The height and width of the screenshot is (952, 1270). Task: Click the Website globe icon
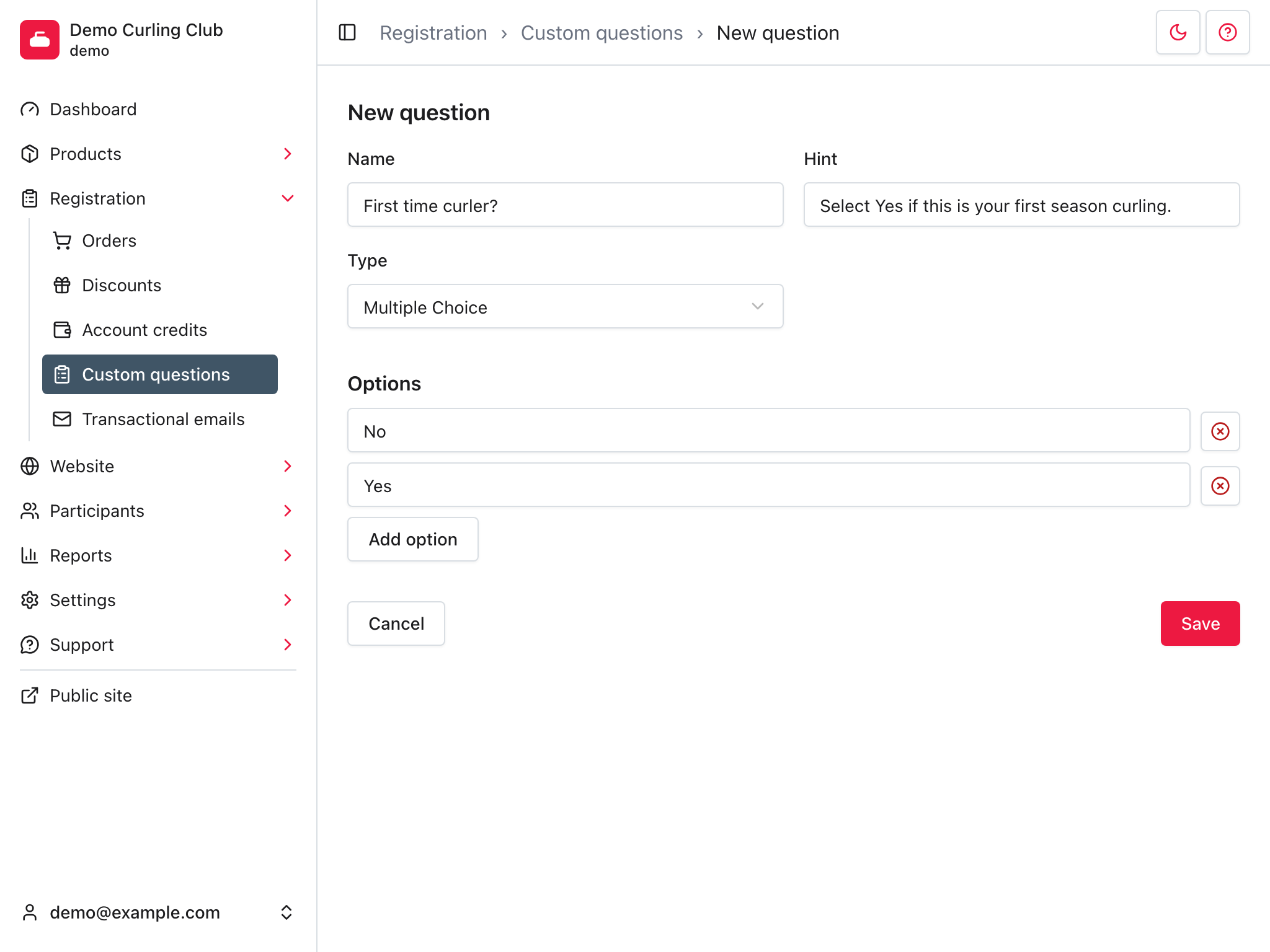point(30,466)
